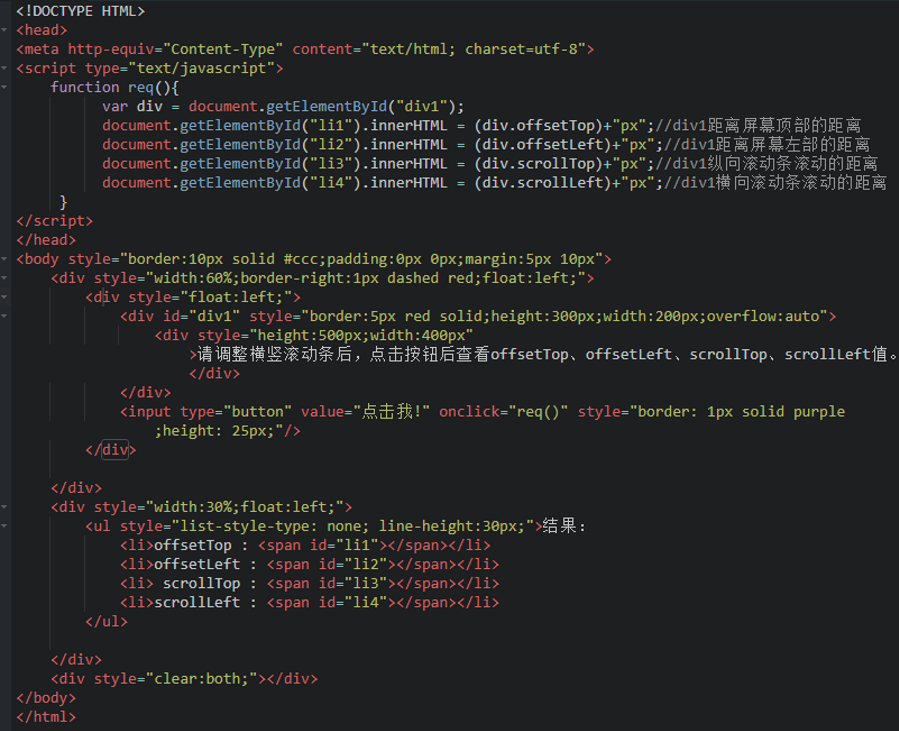Click value="点击我!" attribute
This screenshot has width=899, height=731.
tap(365, 412)
